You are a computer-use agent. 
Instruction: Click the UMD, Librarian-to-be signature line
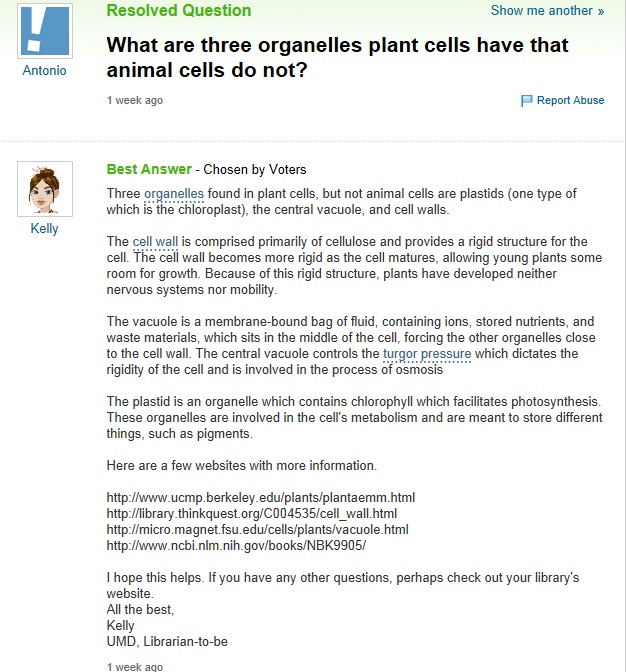167,642
